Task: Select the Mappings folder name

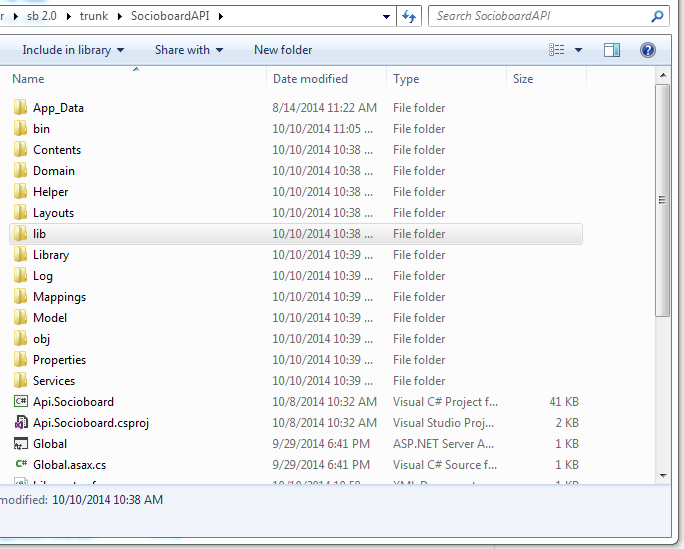Action: (x=59, y=297)
